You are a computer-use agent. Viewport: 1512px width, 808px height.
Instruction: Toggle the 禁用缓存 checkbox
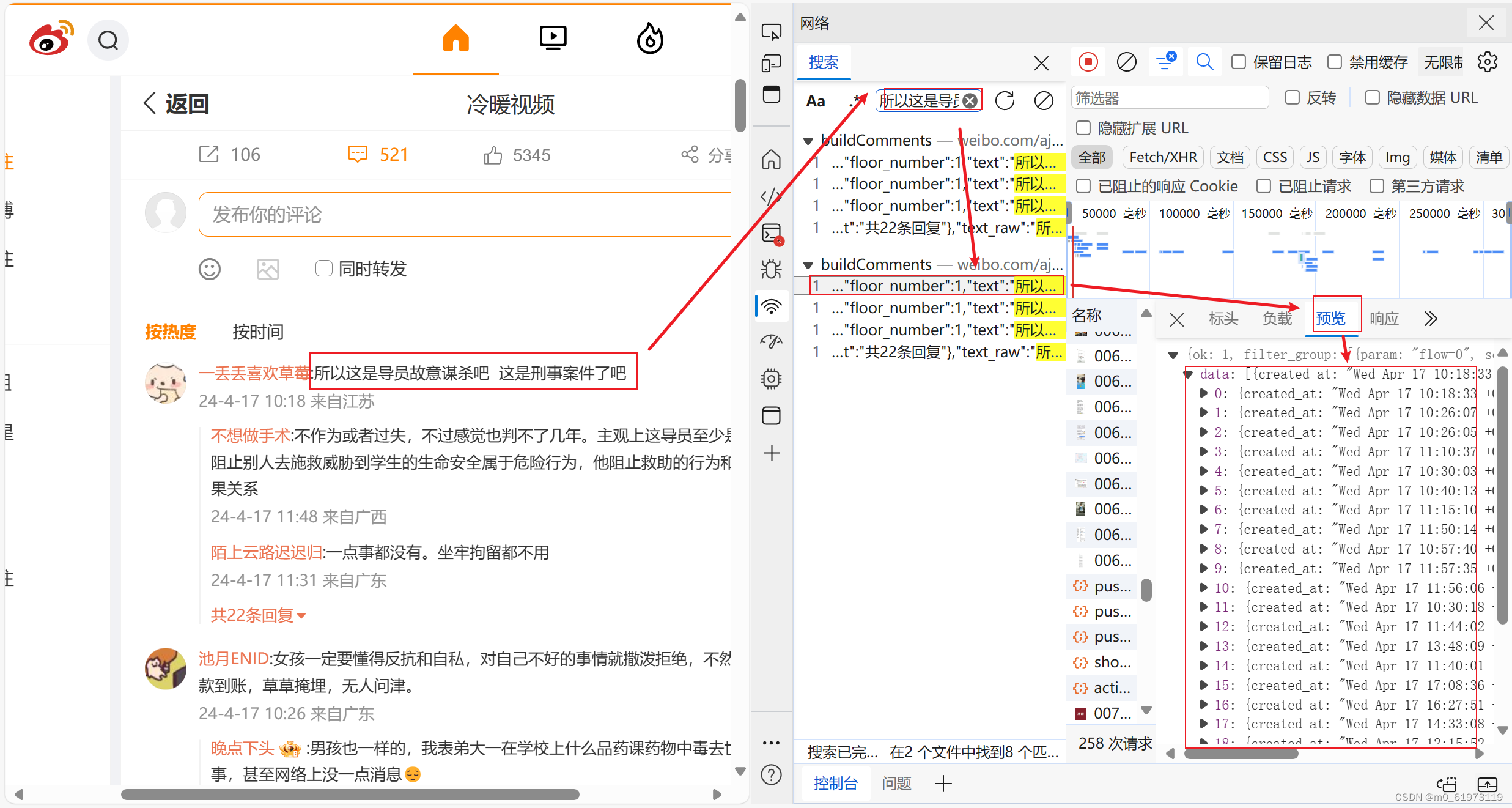pyautogui.click(x=1335, y=62)
